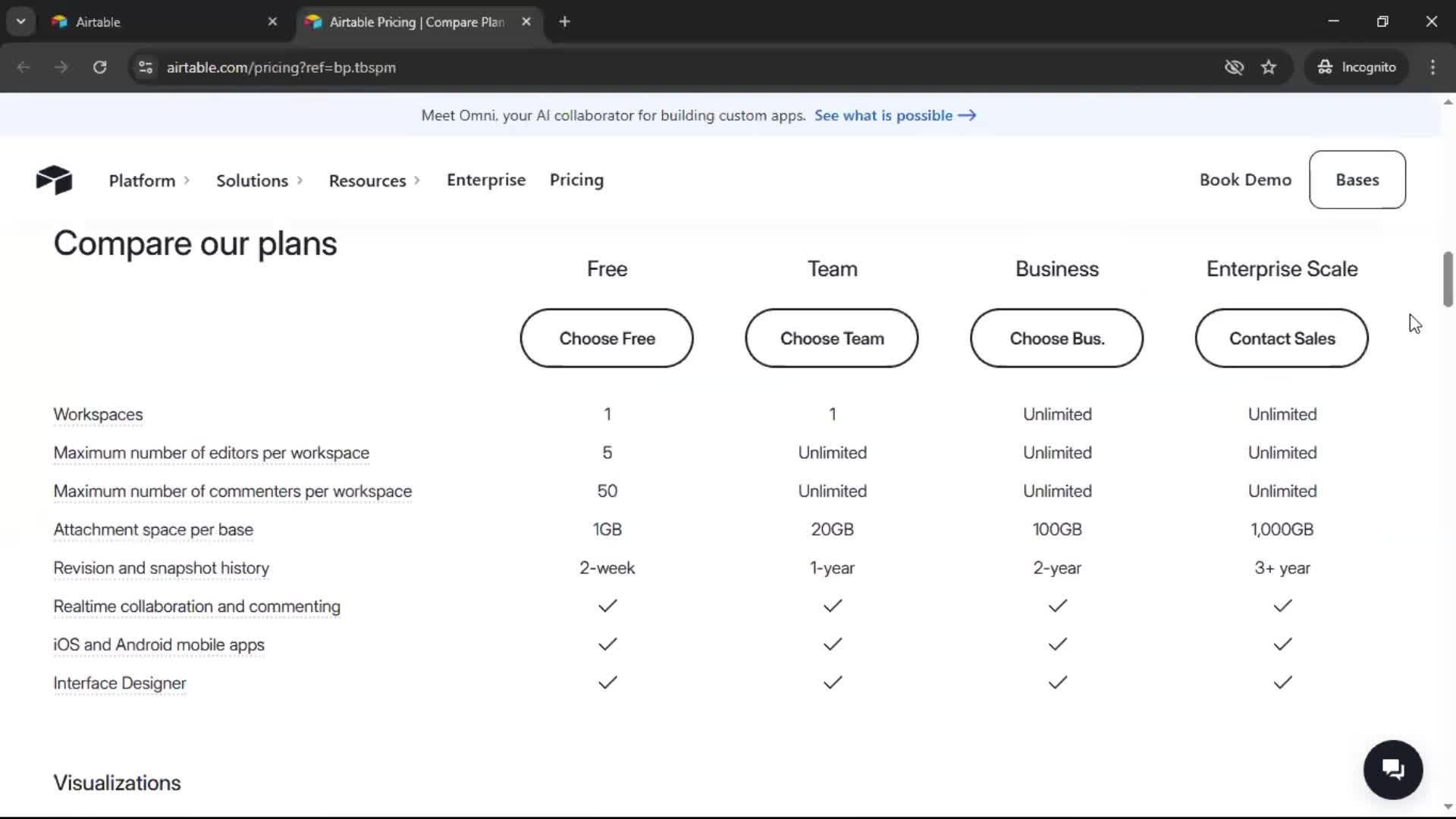Click the 'Visualizations' section heading

click(x=117, y=783)
